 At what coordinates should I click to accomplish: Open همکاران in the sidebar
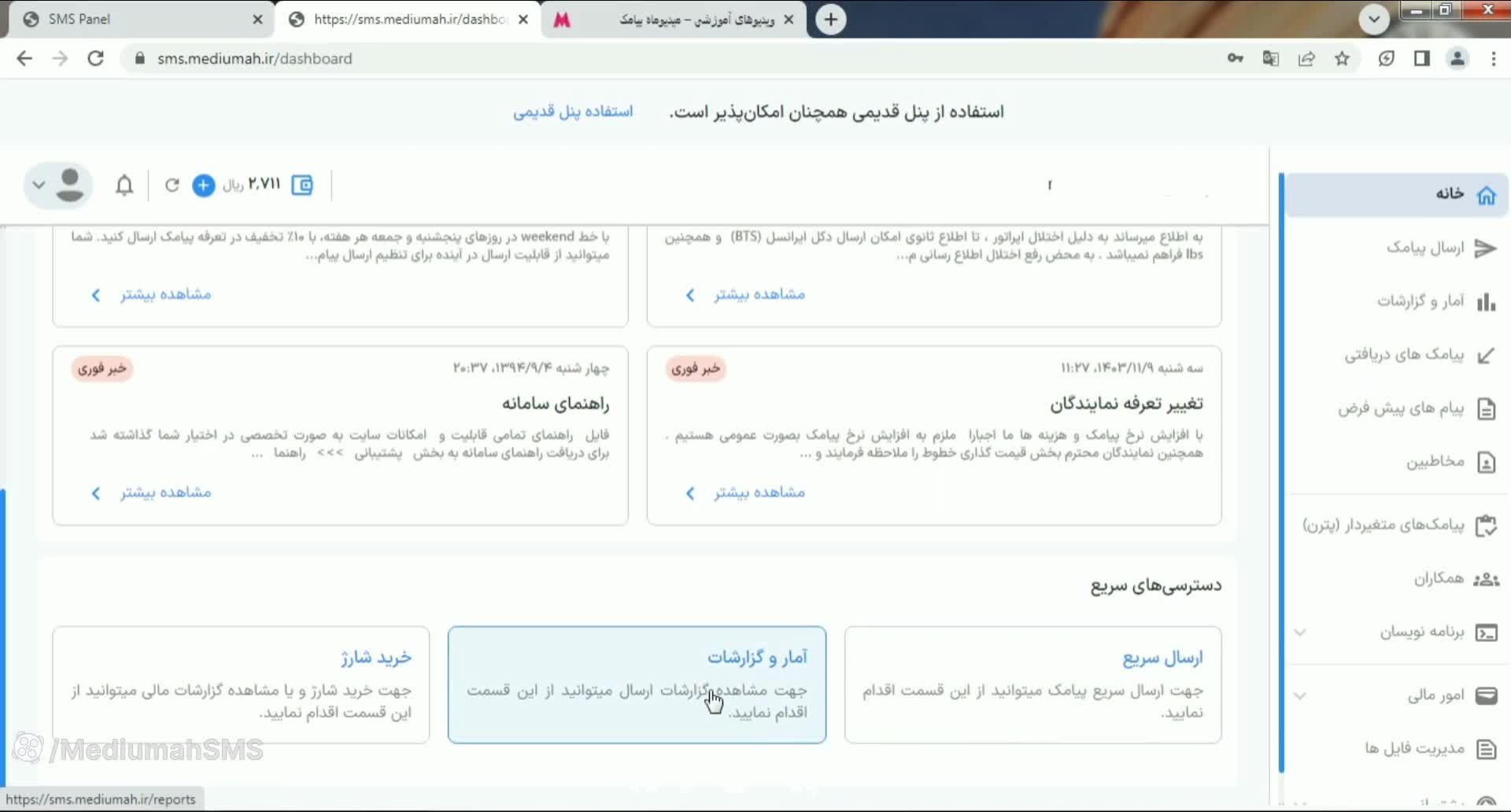pos(1439,579)
